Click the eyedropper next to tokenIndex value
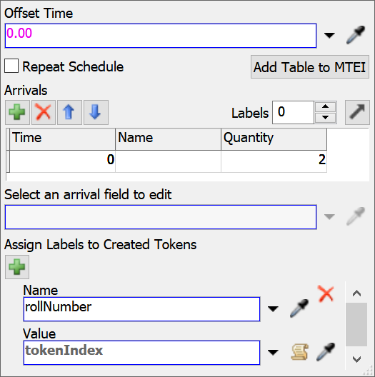This screenshot has height=377, width=375. point(325,352)
